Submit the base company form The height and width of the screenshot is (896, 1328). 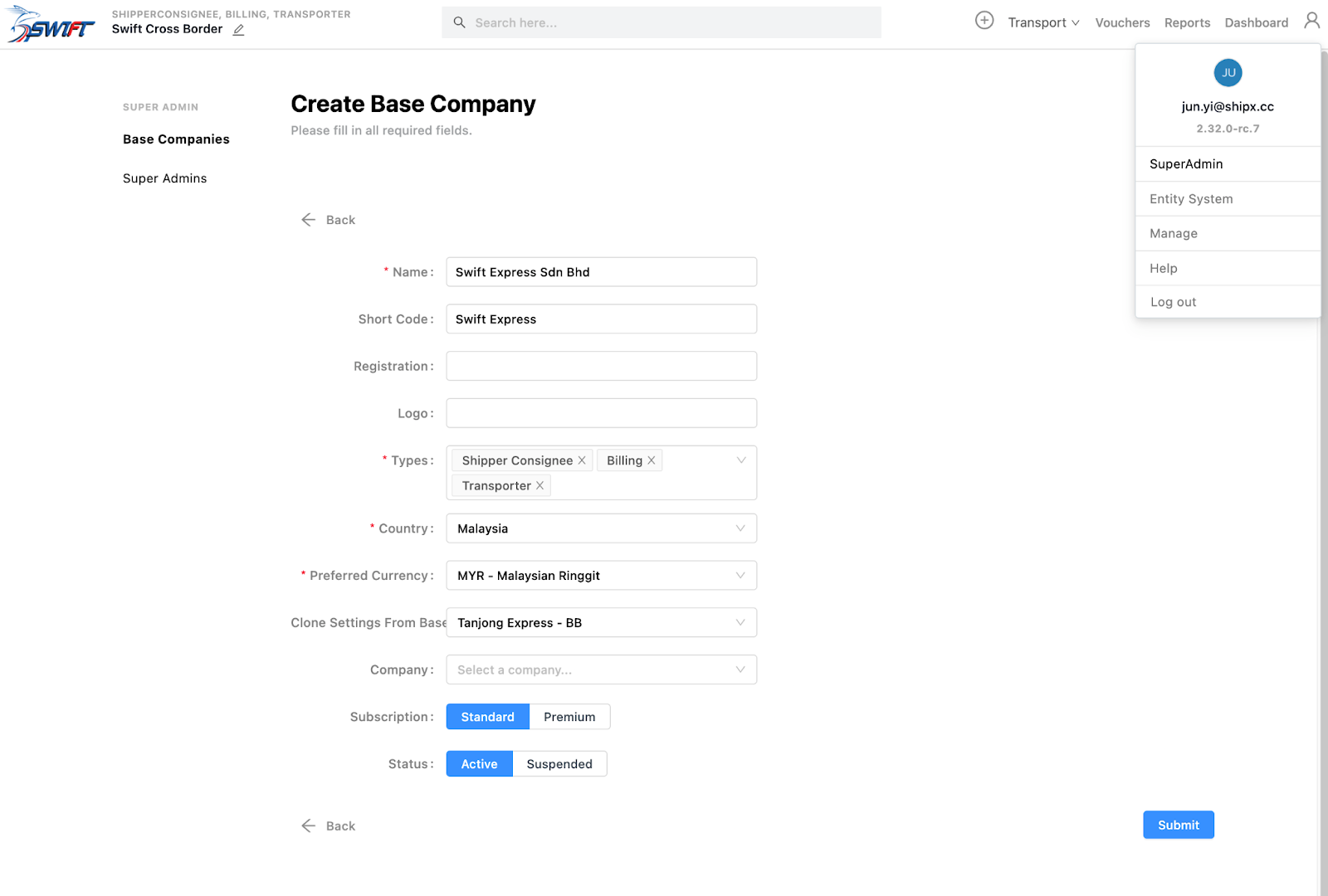coord(1179,825)
